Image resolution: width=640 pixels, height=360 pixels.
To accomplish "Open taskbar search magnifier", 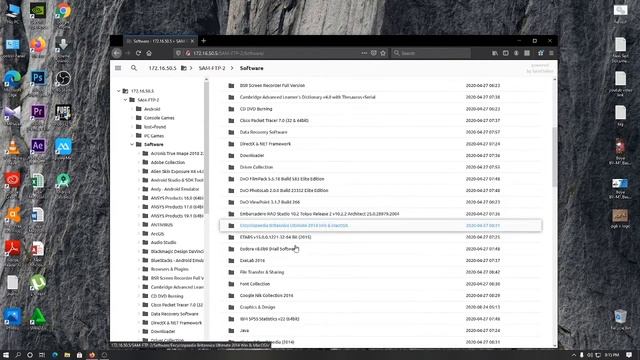I will (x=18, y=355).
